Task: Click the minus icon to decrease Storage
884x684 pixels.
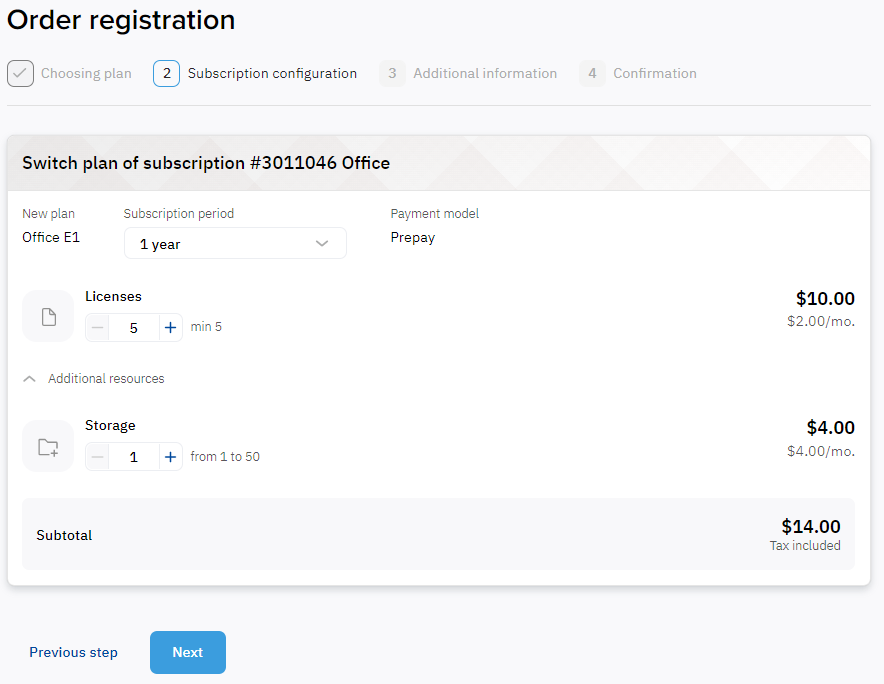Action: coord(97,456)
